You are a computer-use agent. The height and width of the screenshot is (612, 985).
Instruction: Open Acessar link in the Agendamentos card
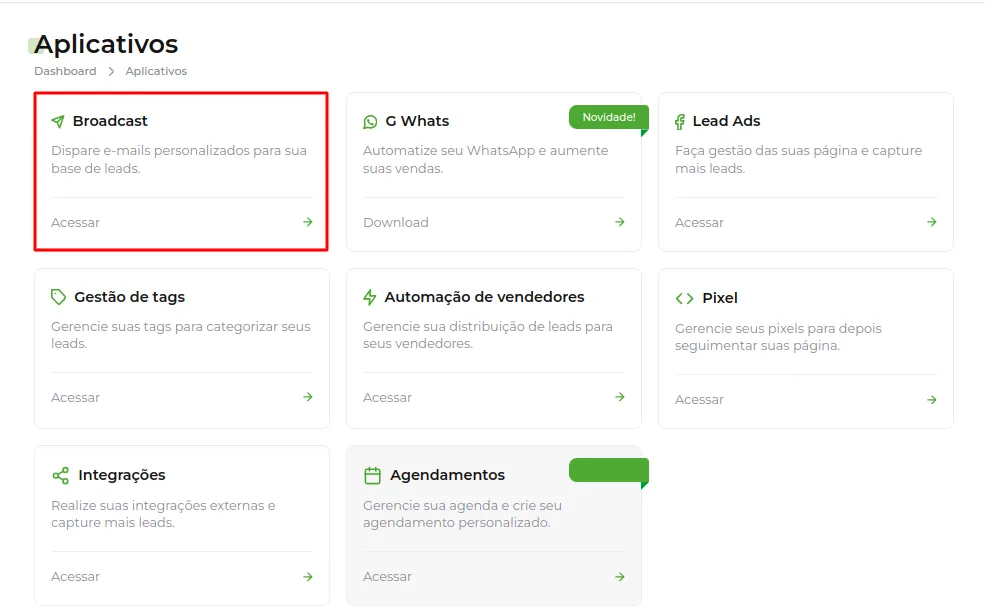(388, 577)
